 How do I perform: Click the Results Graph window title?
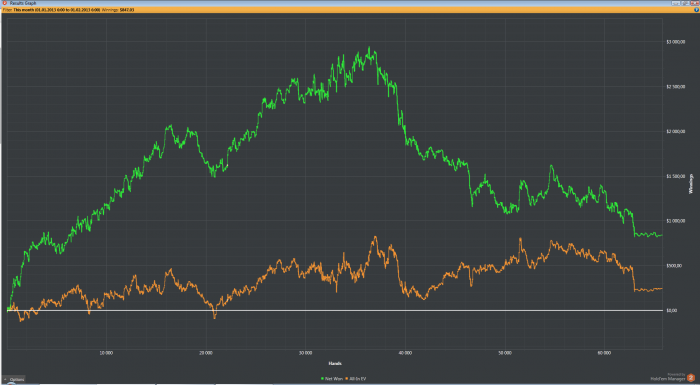click(x=23, y=3)
